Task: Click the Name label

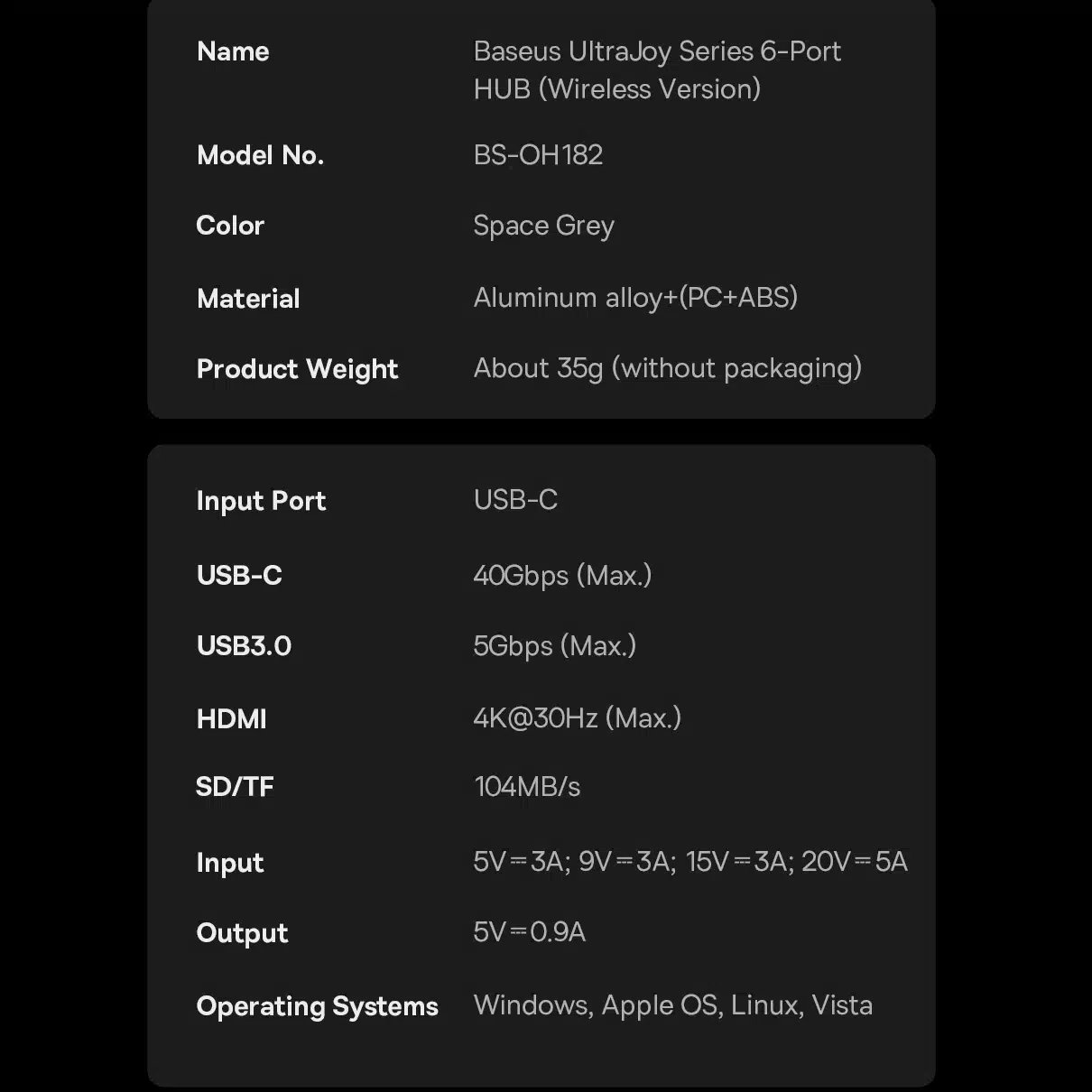Action: pos(233,51)
